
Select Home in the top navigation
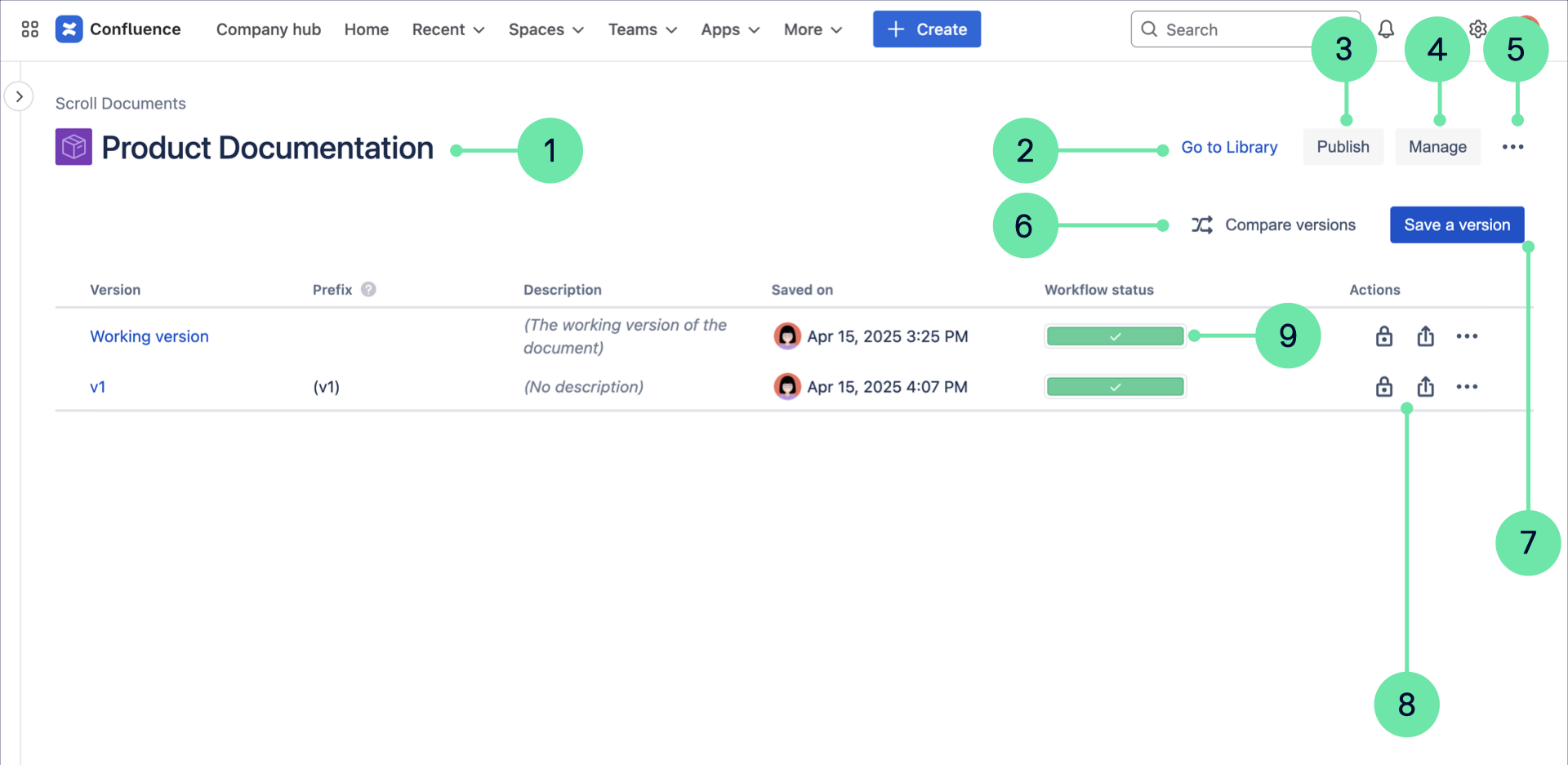[366, 29]
